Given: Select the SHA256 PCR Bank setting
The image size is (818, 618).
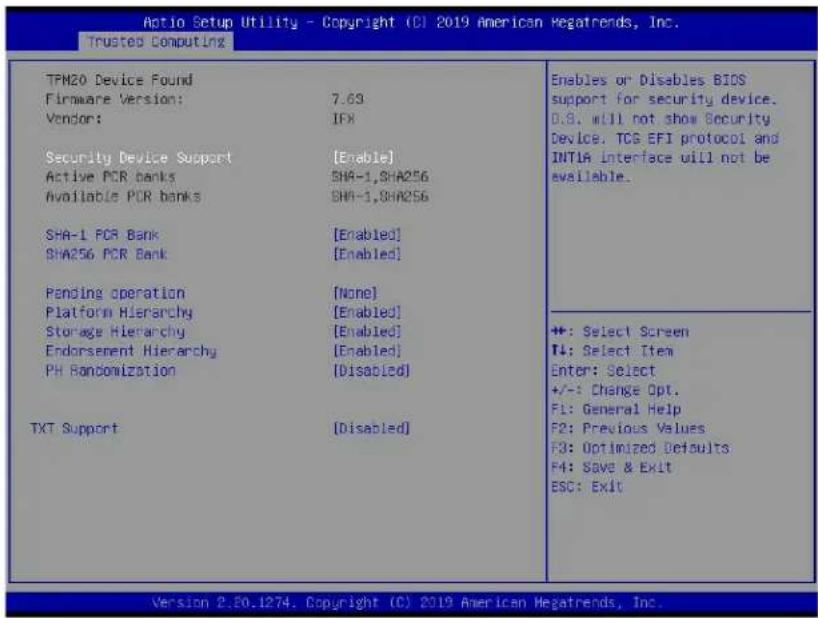Looking at the screenshot, I should pyautogui.click(x=106, y=254).
